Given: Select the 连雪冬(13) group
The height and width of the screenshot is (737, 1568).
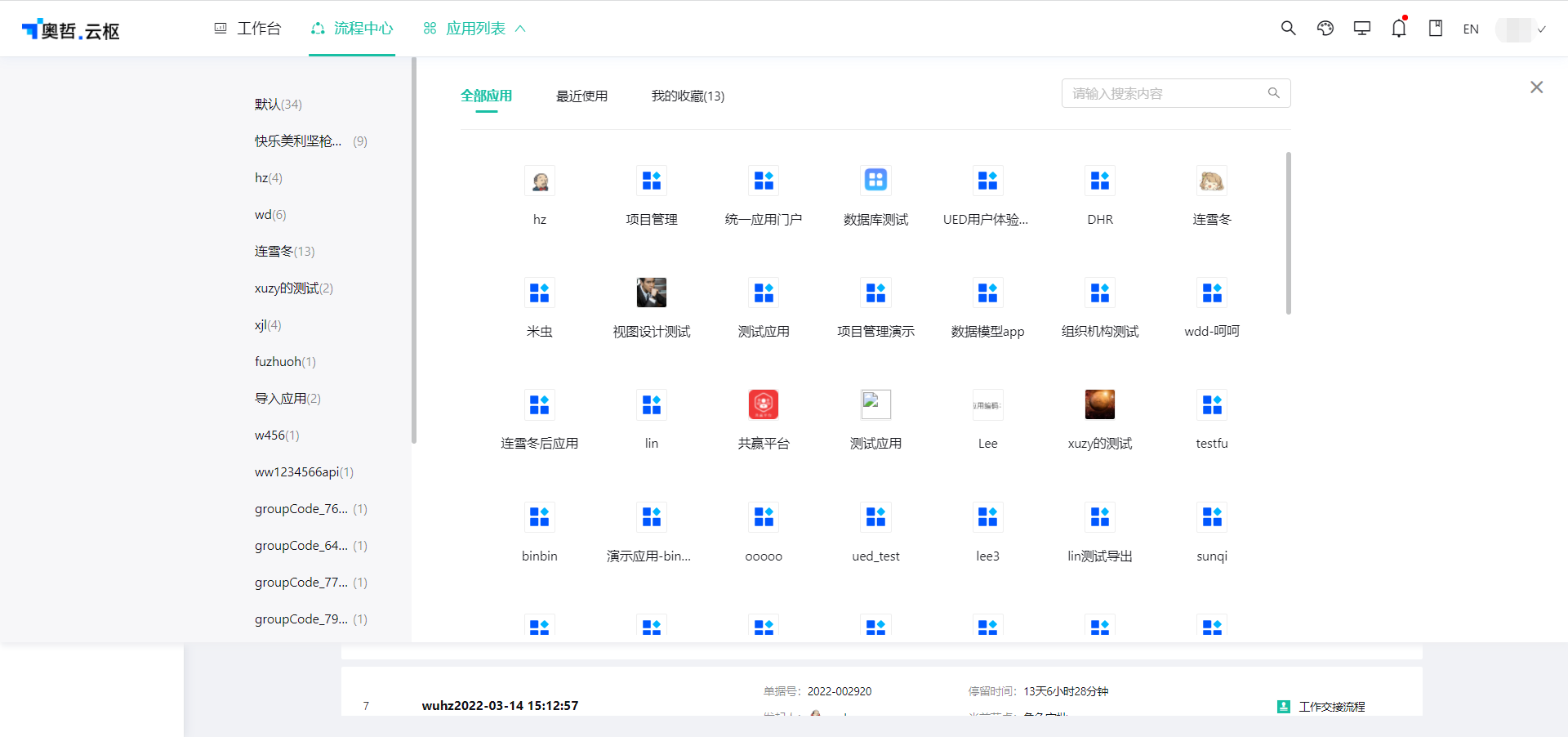Looking at the screenshot, I should [285, 252].
